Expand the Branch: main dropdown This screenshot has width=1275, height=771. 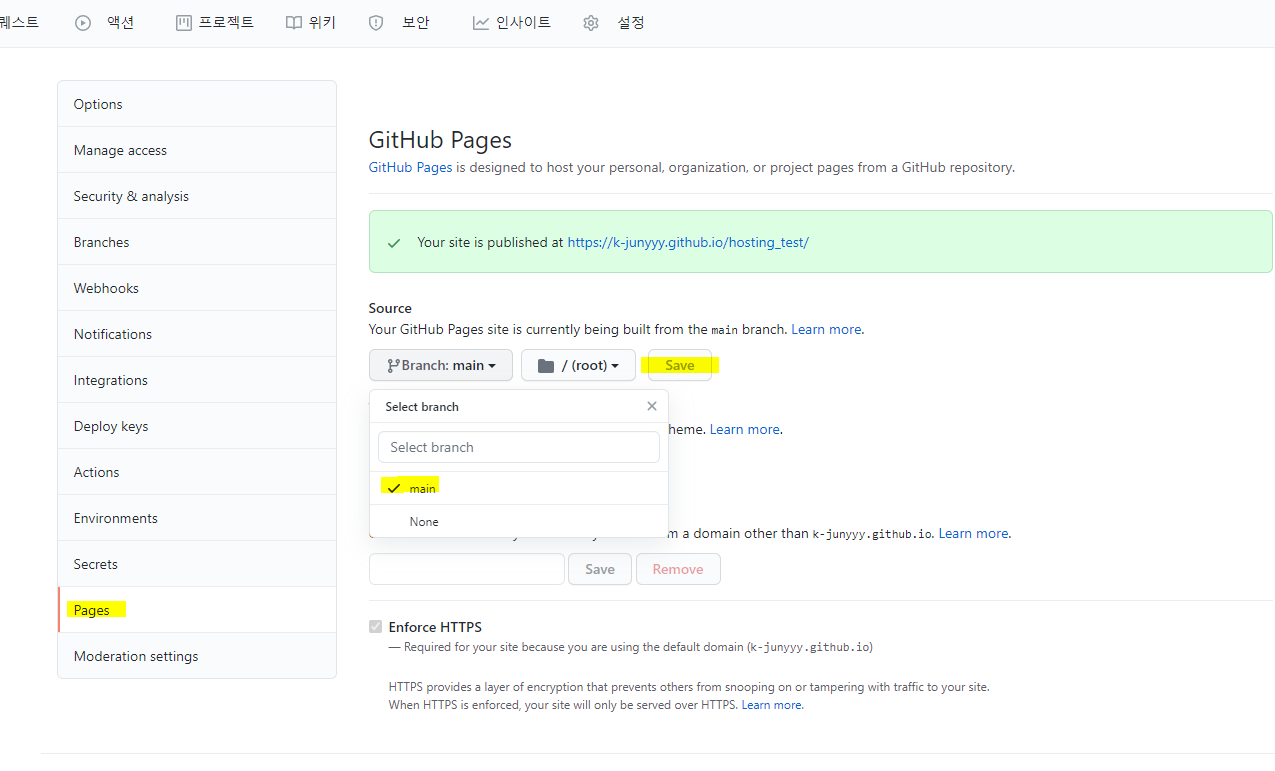[x=441, y=365]
